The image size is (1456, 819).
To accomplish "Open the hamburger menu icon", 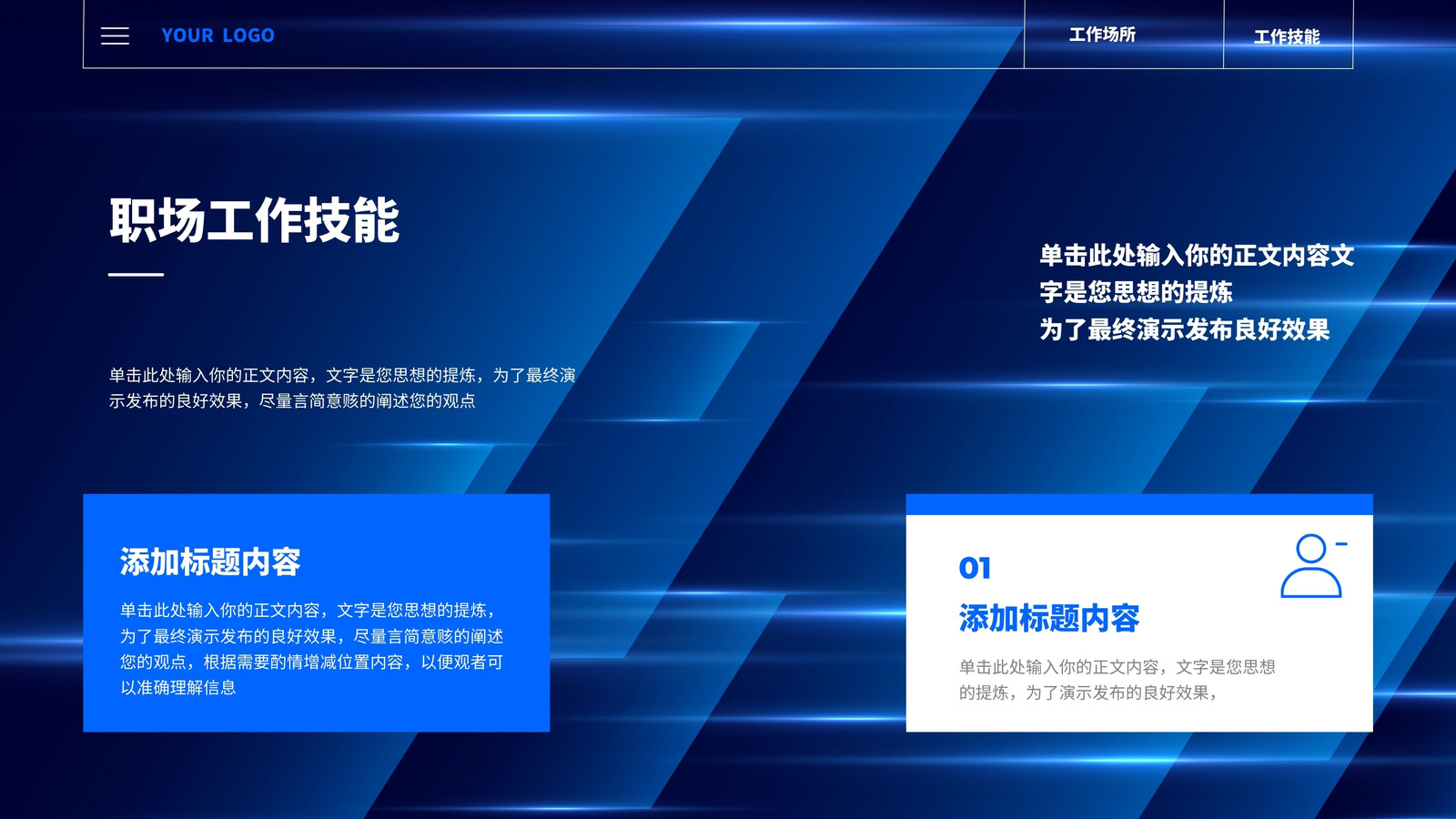I will [115, 35].
